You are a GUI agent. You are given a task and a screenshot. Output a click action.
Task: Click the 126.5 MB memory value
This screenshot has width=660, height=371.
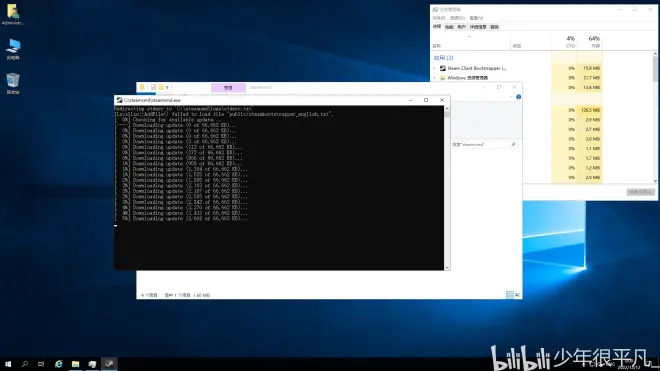[590, 110]
